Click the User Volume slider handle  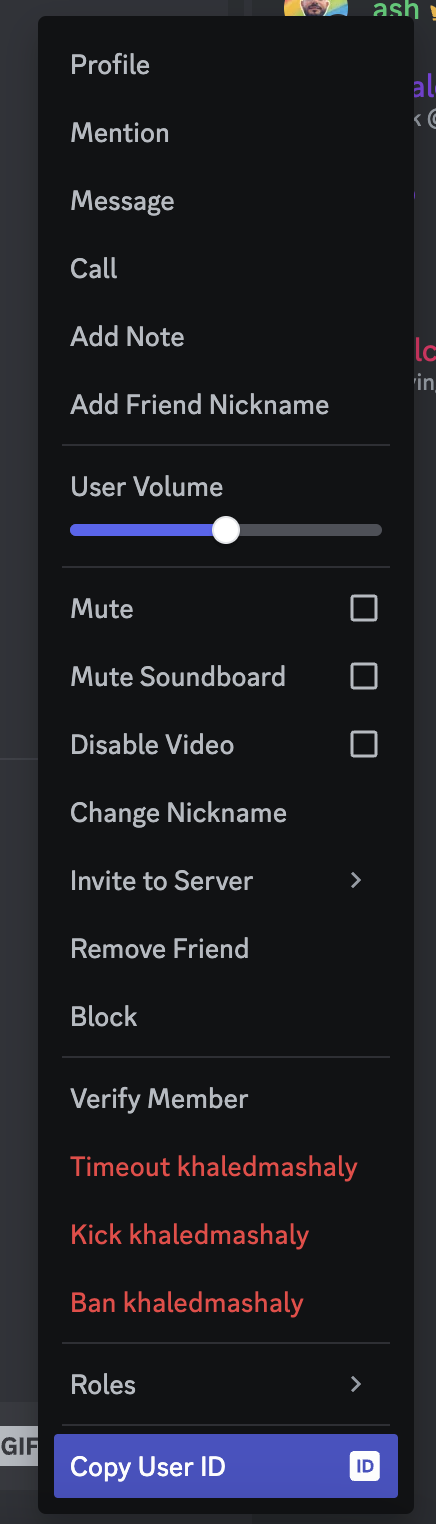(226, 530)
